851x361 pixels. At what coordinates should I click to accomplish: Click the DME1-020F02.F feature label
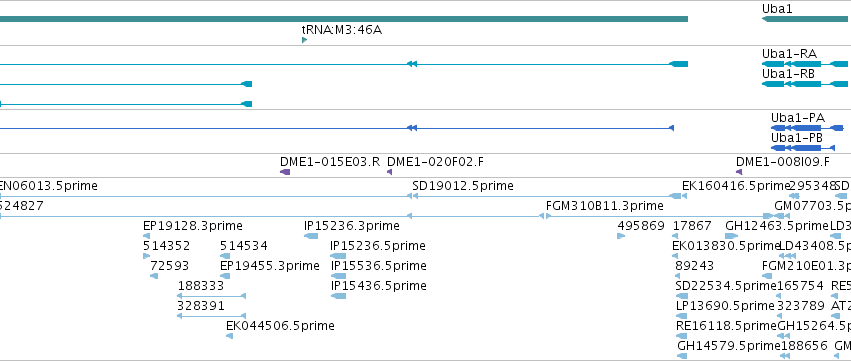(435, 162)
